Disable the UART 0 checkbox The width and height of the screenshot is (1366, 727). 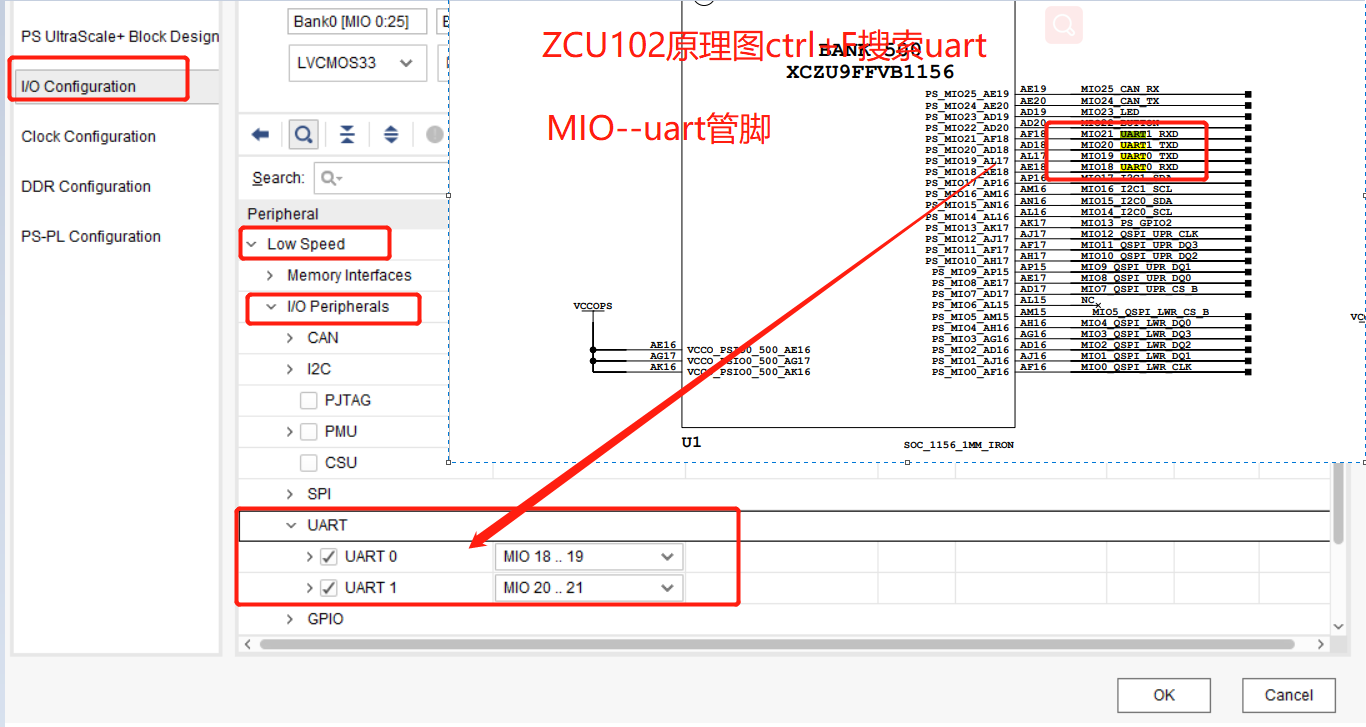(327, 556)
